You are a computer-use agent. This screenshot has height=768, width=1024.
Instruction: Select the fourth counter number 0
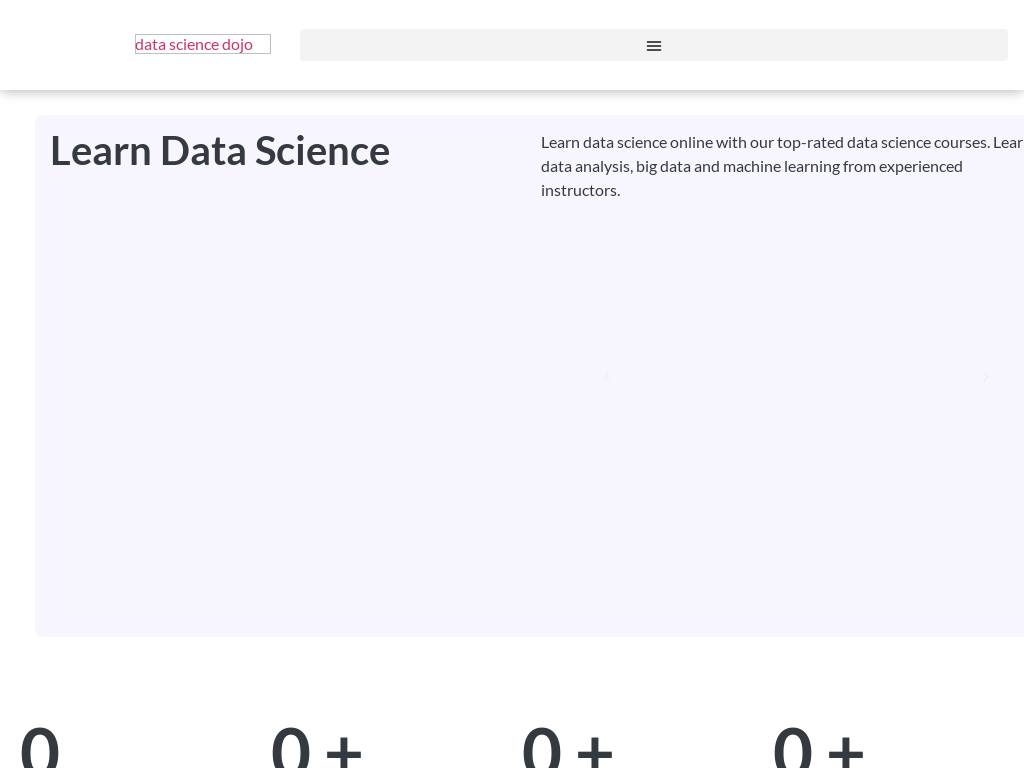[793, 746]
